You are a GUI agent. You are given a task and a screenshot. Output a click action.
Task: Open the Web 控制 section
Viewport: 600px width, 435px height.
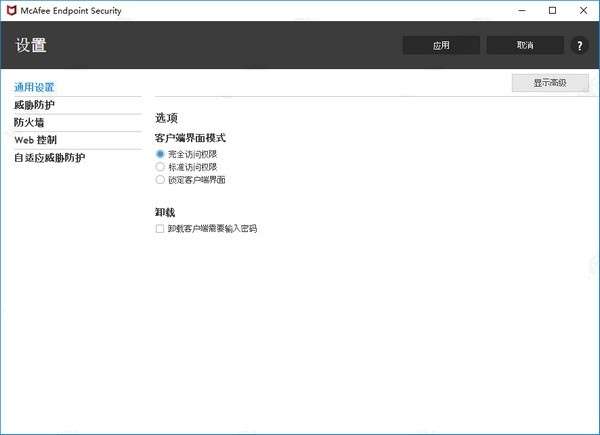(x=36, y=140)
